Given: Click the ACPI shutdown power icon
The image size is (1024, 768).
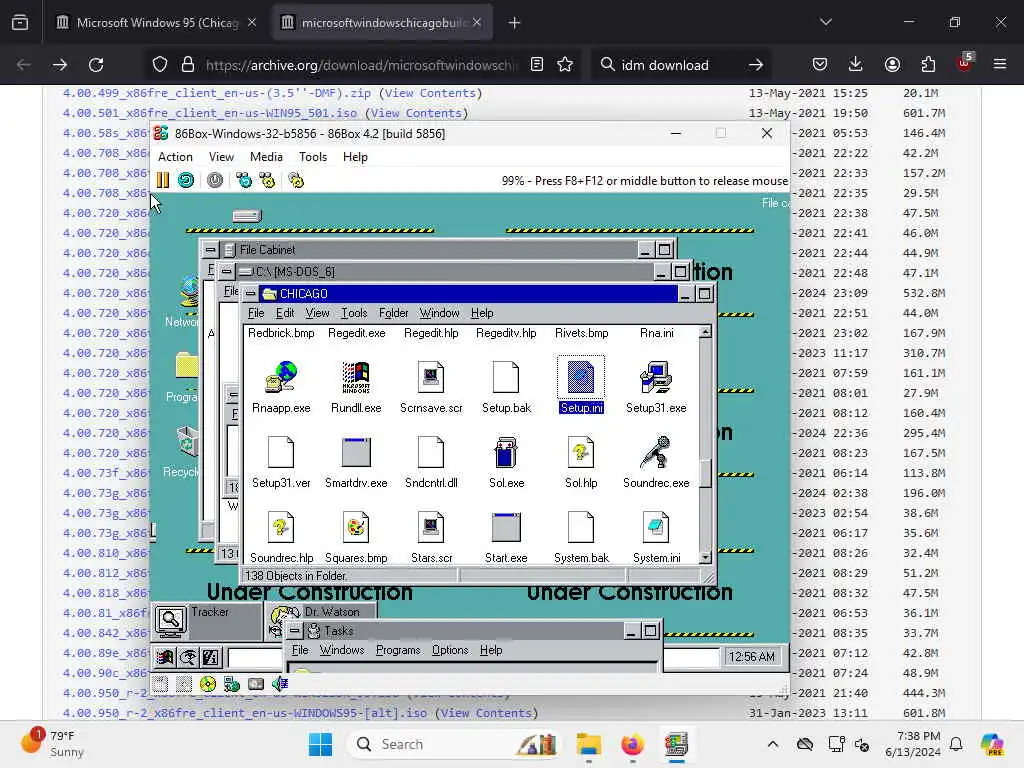Looking at the screenshot, I should coord(215,180).
